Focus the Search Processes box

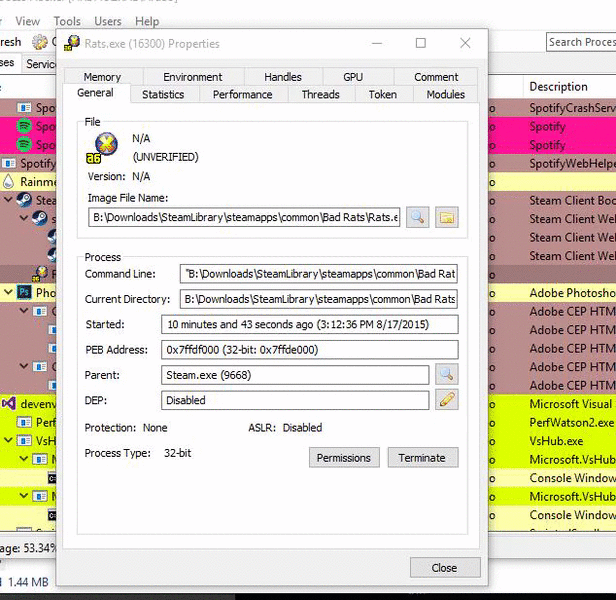point(581,42)
